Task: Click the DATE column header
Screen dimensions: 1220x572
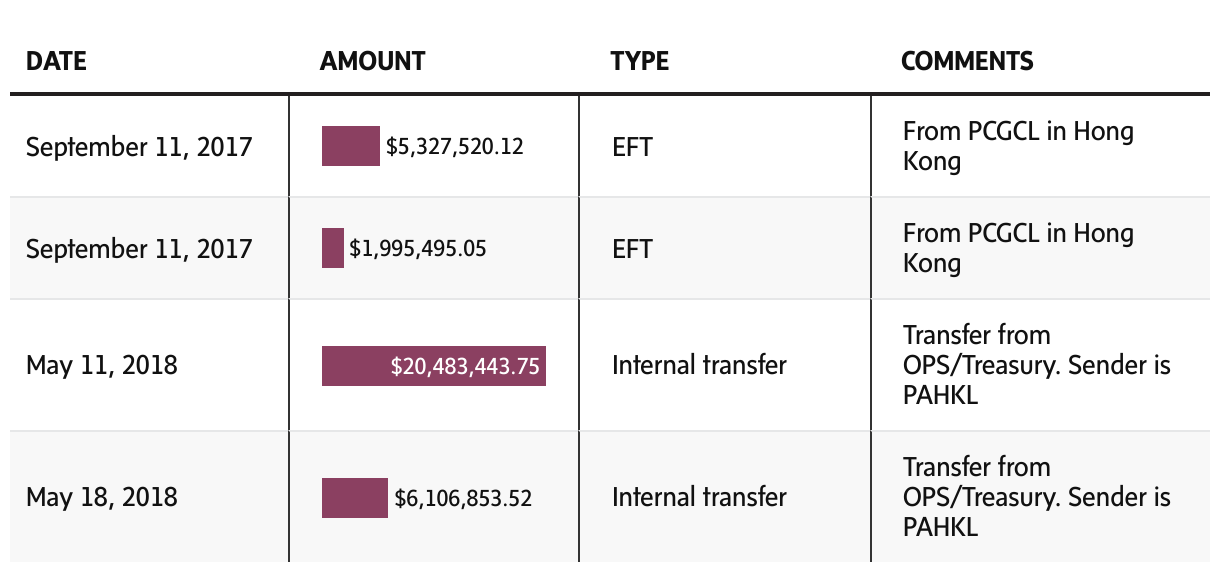Action: click(x=56, y=61)
